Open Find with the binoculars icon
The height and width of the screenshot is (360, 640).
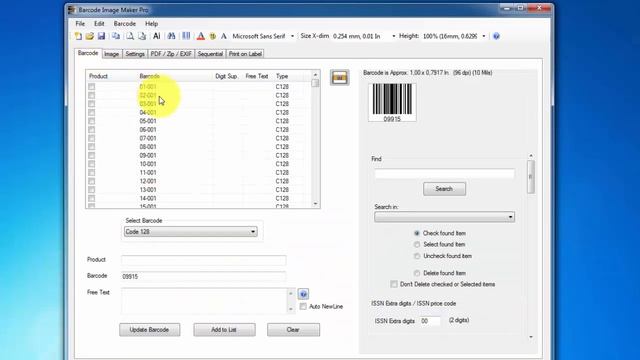pyautogui.click(x=171, y=36)
